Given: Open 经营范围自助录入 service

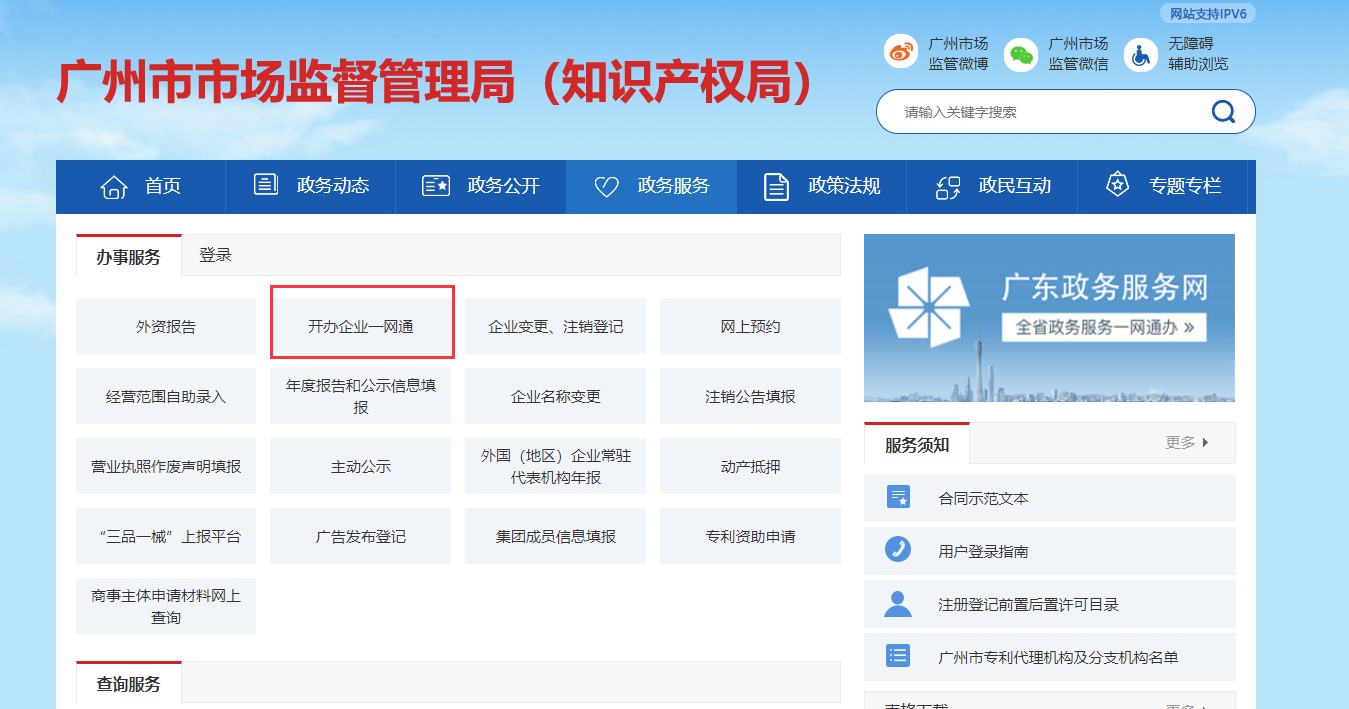Looking at the screenshot, I should (166, 396).
